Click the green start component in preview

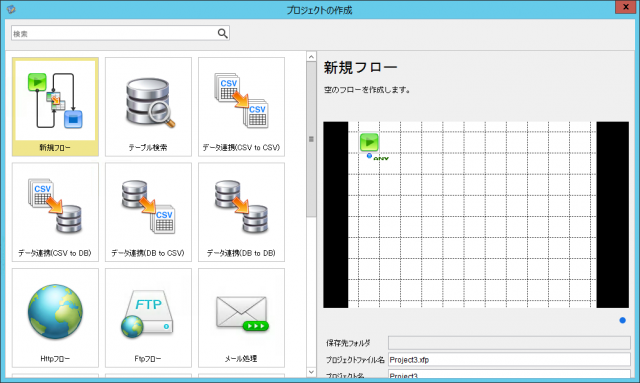tap(369, 142)
